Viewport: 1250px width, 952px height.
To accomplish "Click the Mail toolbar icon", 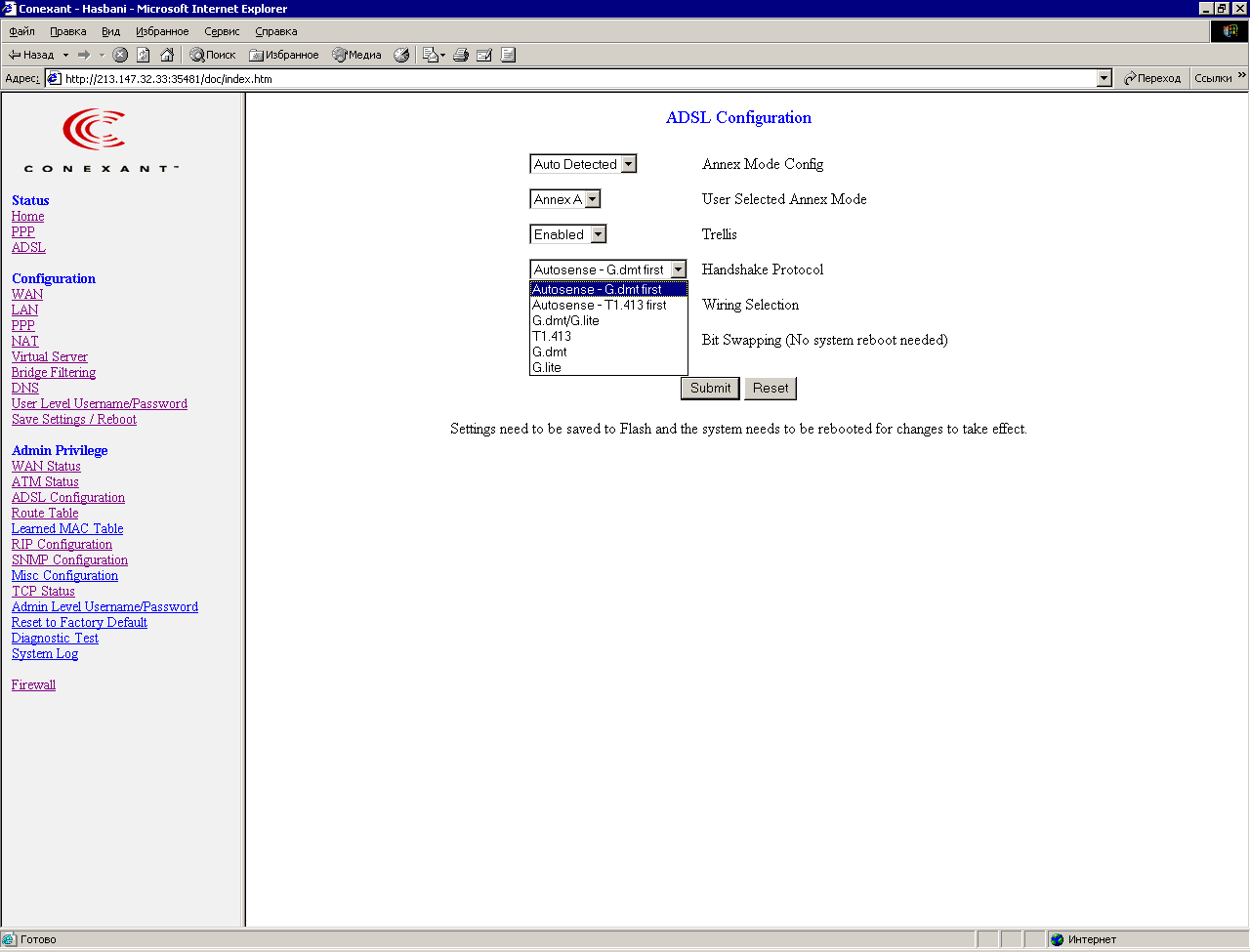I will pos(433,55).
